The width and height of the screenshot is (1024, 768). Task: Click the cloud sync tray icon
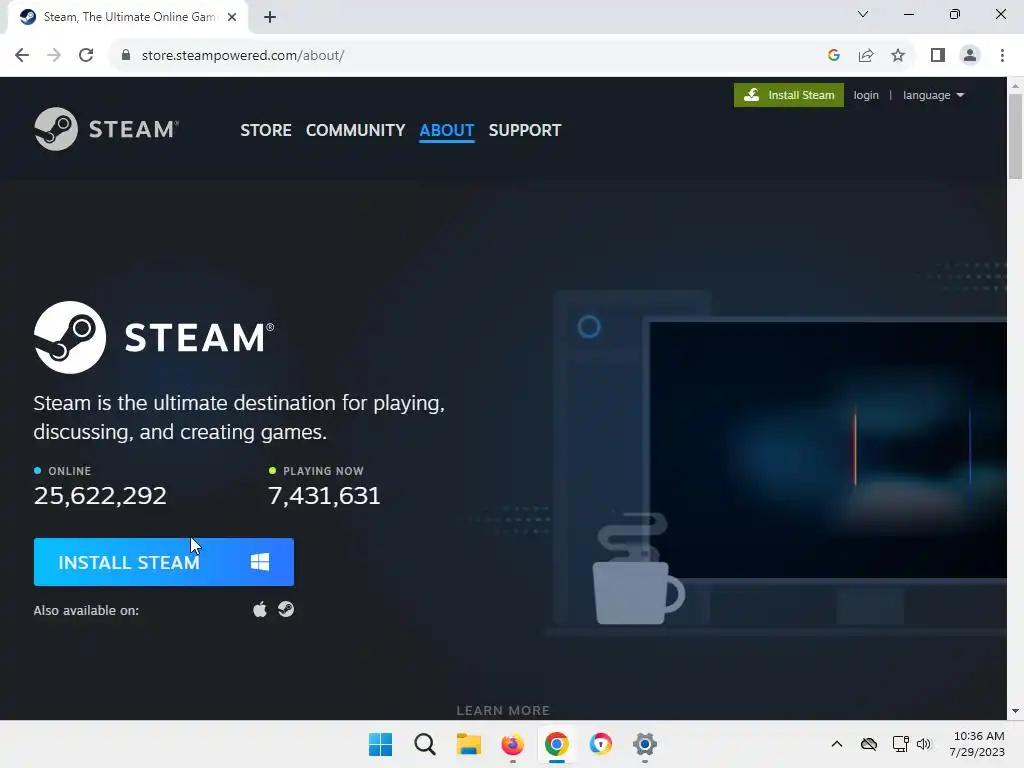(869, 744)
